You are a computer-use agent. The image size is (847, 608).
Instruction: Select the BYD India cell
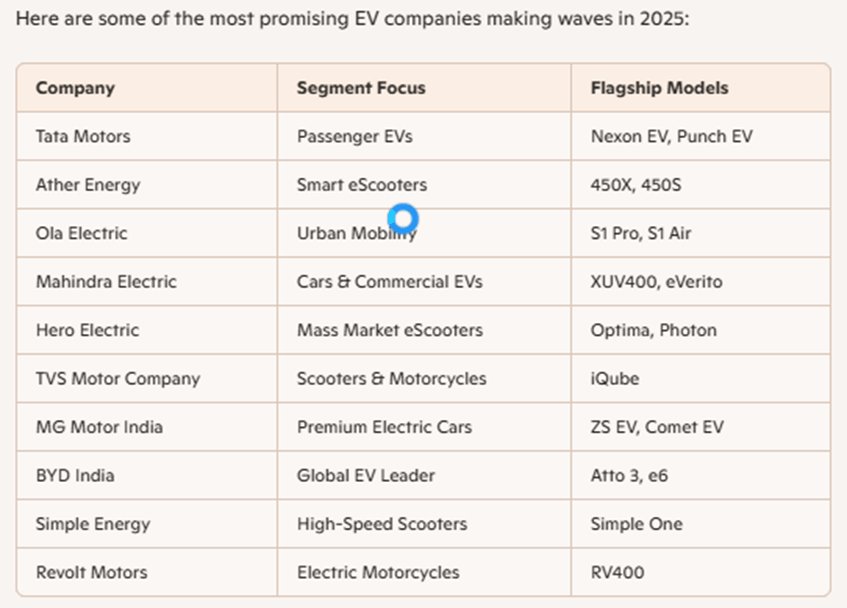[75, 476]
